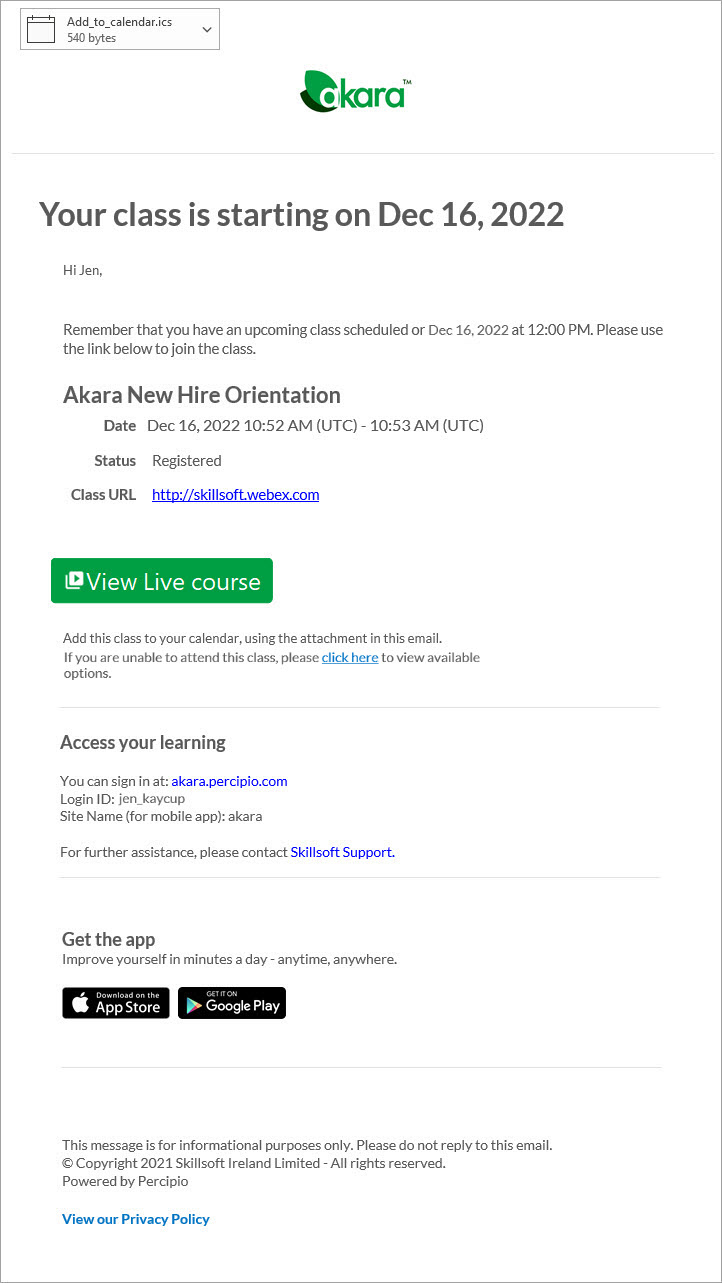The width and height of the screenshot is (722, 1283).
Task: Click the Access your learning heading
Action: [143, 742]
